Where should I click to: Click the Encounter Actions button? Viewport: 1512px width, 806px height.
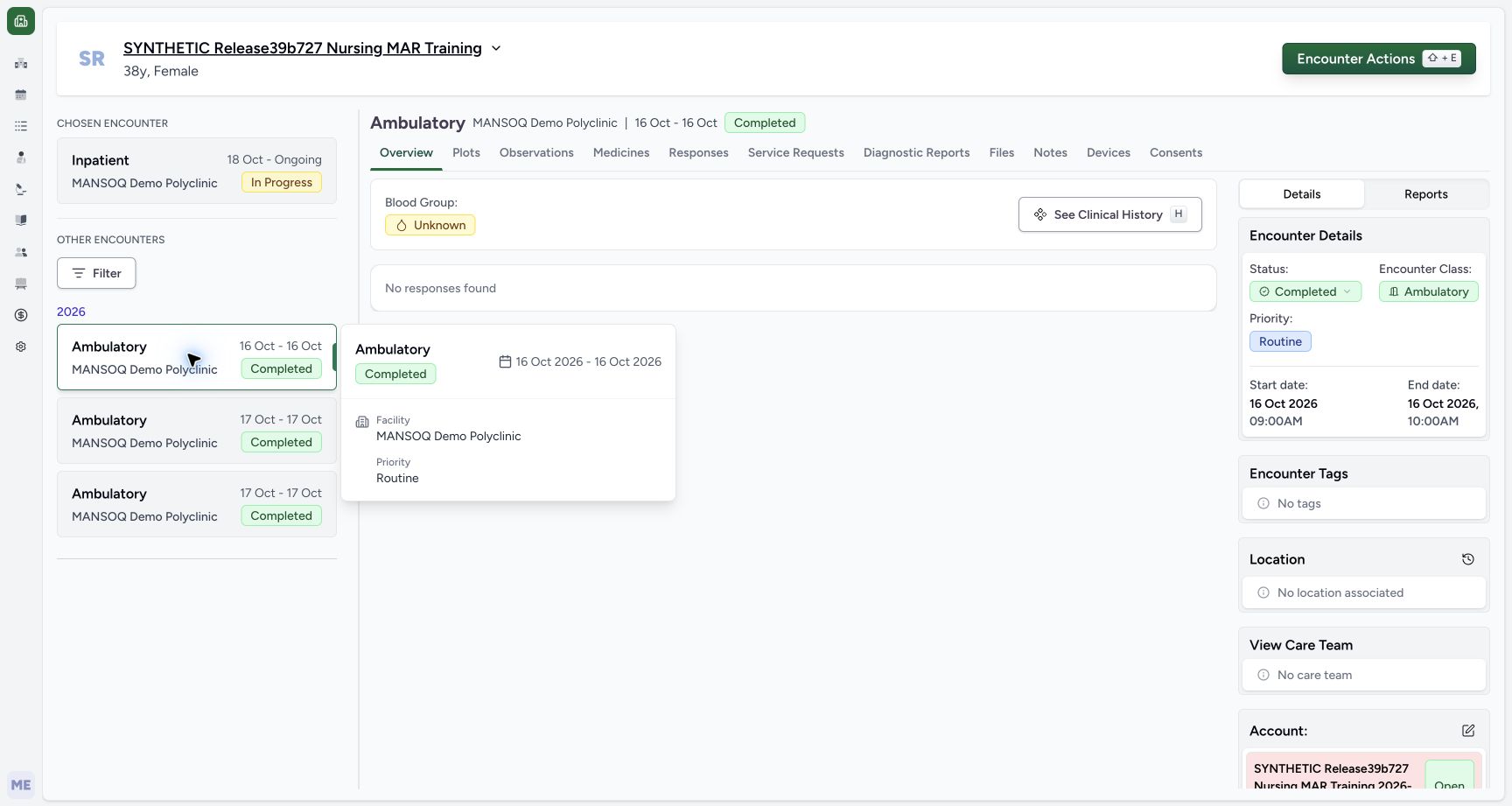(x=1379, y=59)
